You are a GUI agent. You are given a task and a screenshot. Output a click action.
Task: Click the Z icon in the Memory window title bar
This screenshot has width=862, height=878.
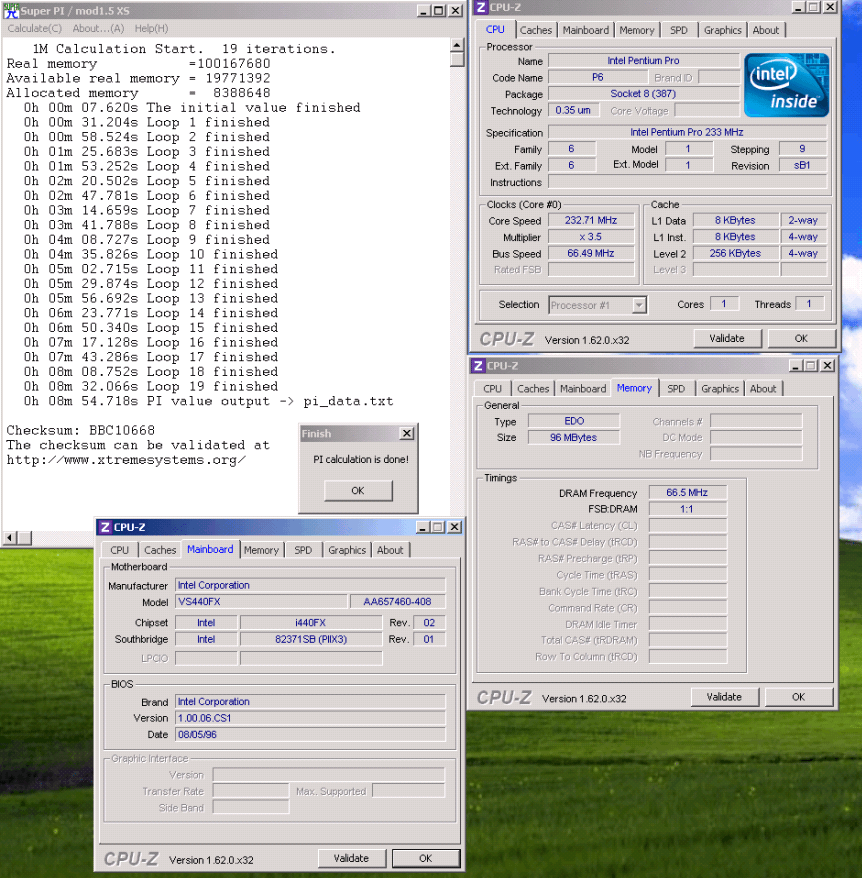478,366
